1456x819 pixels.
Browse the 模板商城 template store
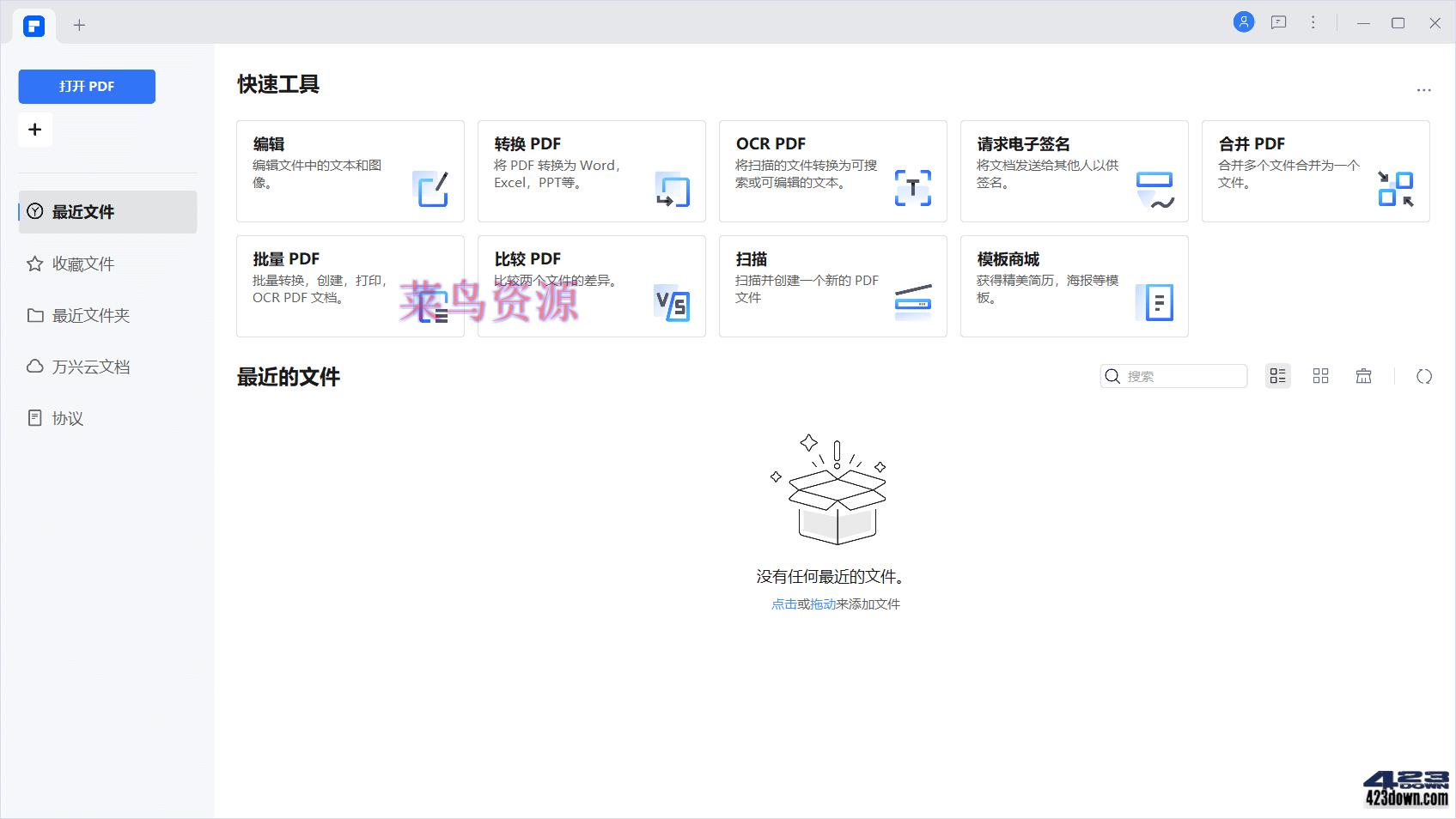[x=1073, y=286]
